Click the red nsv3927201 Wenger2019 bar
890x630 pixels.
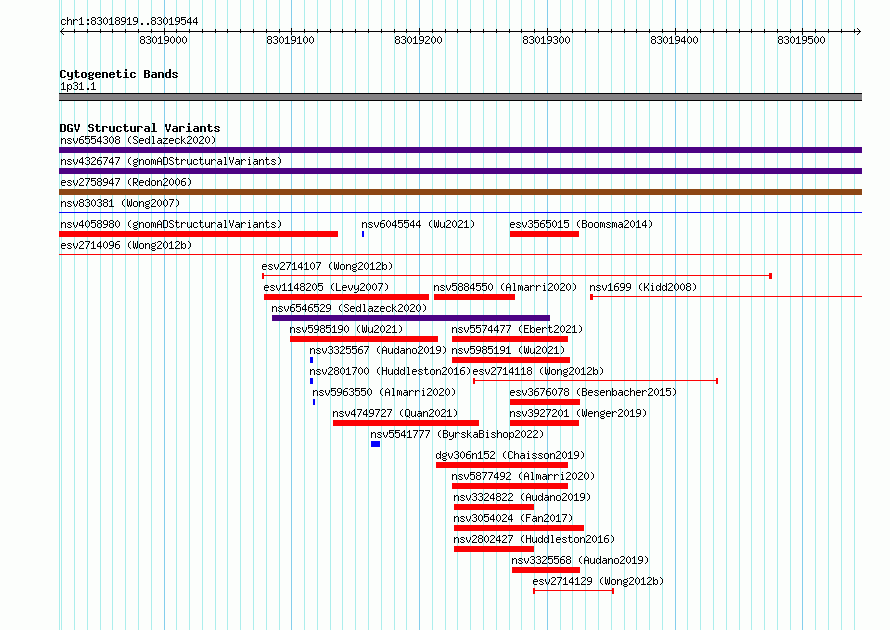[544, 423]
